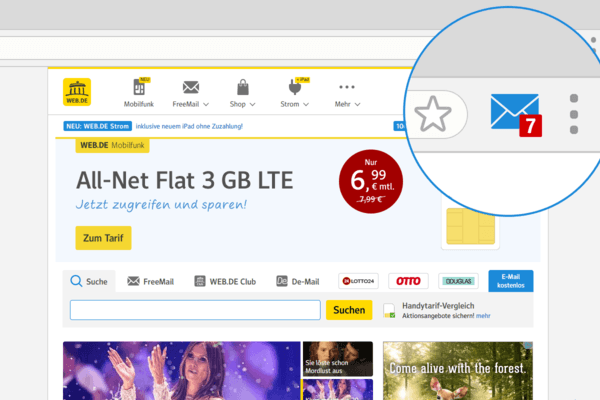Expand the Shop dropdown arrow
Image resolution: width=600 pixels, height=400 pixels.
coord(252,104)
